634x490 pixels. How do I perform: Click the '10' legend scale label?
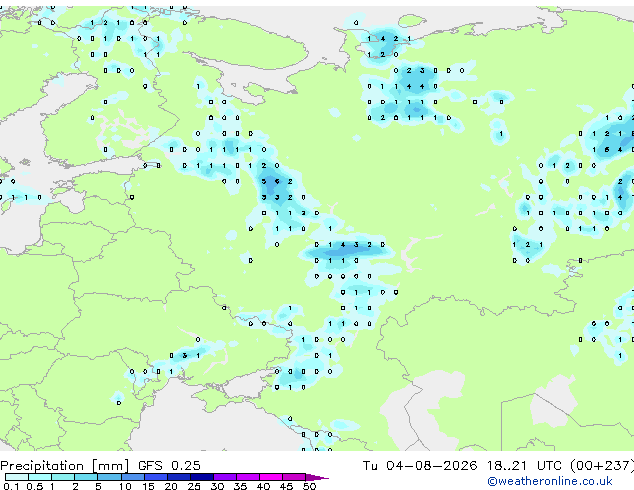click(125, 486)
